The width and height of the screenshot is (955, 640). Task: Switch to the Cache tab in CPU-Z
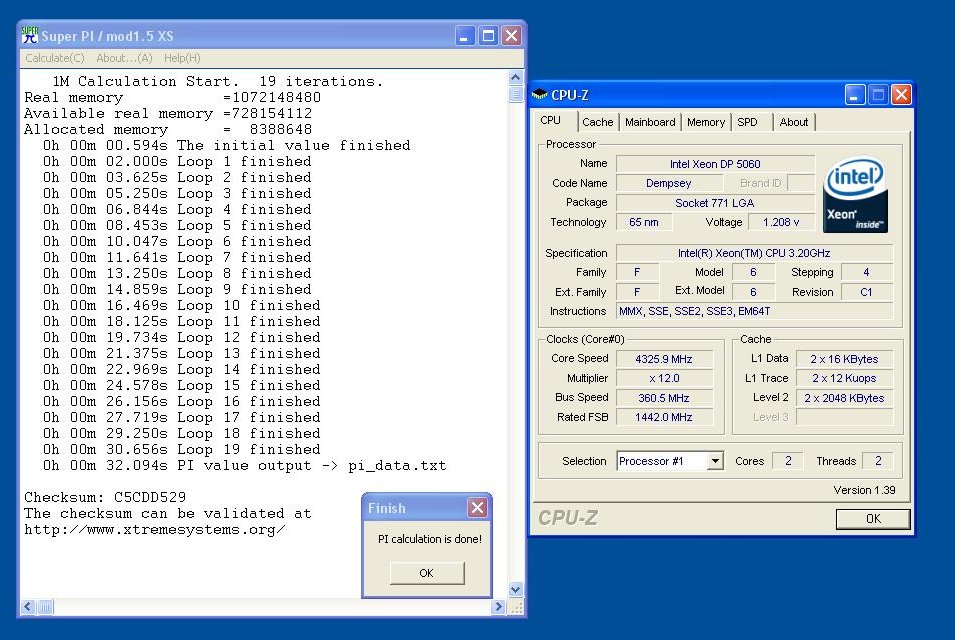(597, 122)
